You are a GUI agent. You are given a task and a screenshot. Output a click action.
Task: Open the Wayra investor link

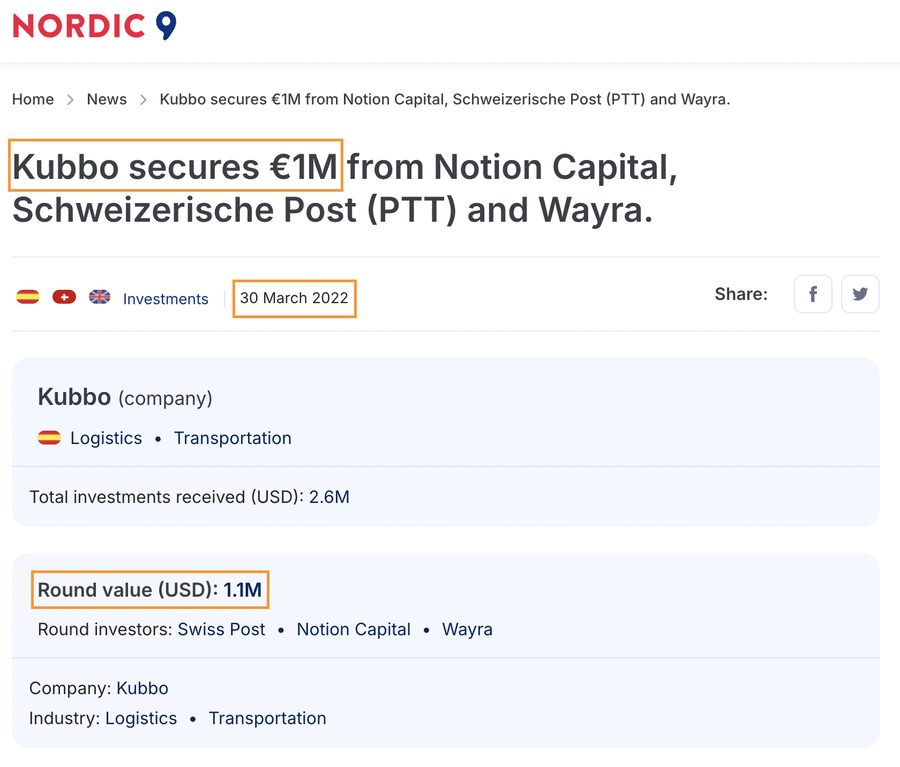click(467, 629)
